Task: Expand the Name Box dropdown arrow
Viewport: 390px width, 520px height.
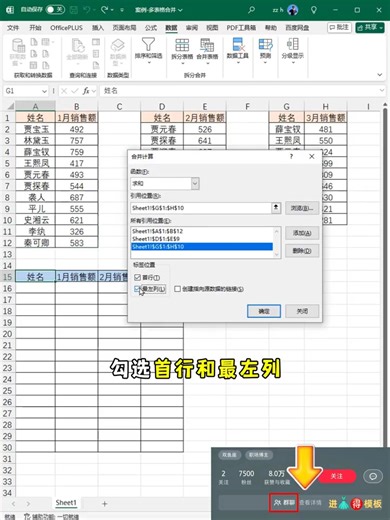Action: pyautogui.click(x=44, y=91)
